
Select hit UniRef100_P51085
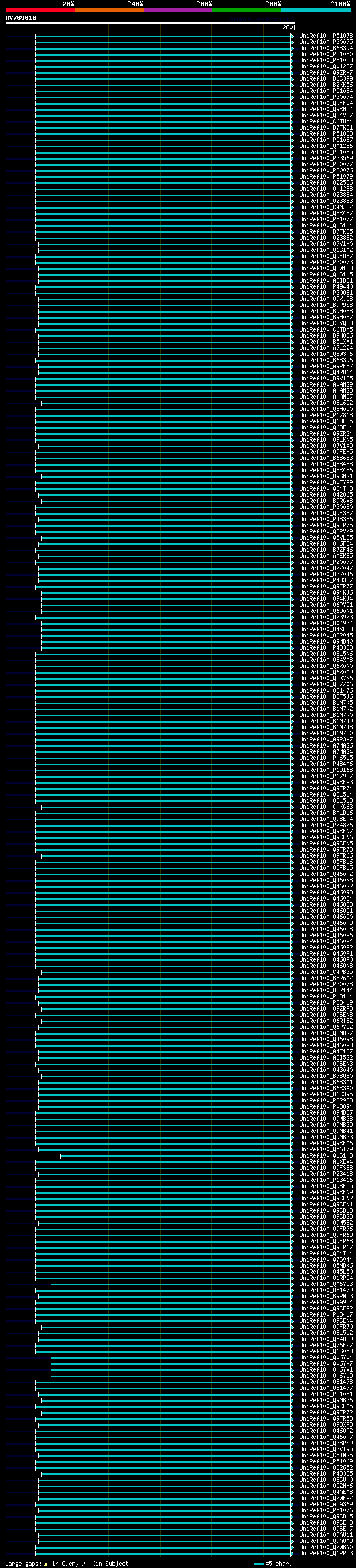325,152
